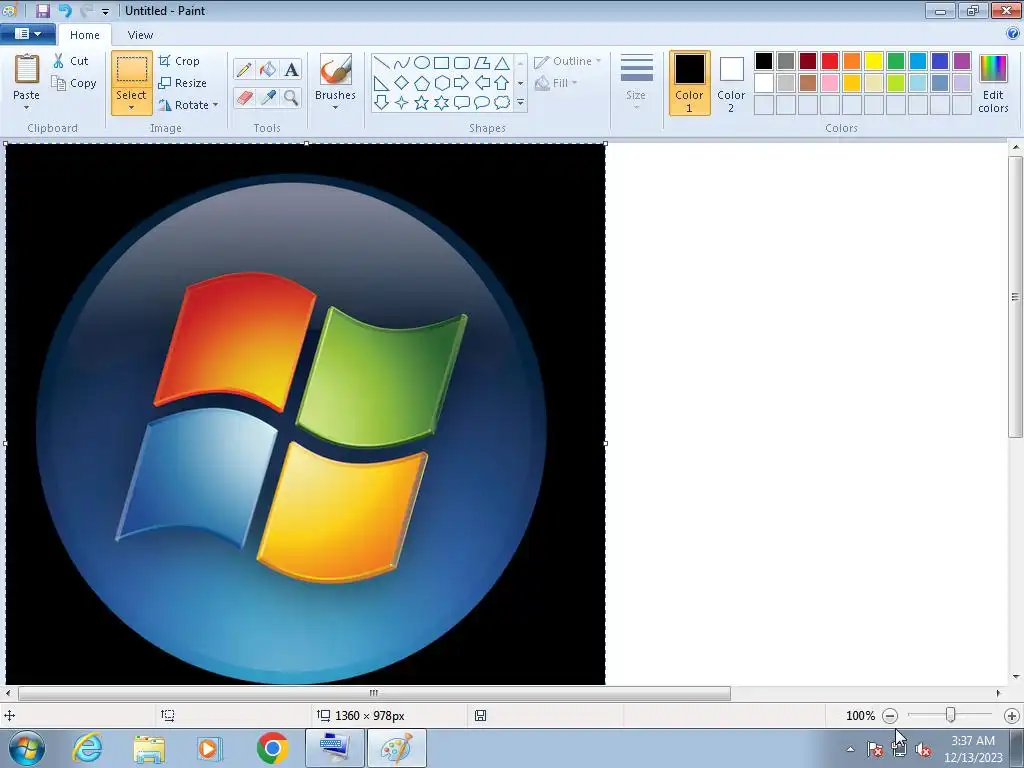Switch to the View tab
Screen dimensions: 1024x768
(140, 35)
